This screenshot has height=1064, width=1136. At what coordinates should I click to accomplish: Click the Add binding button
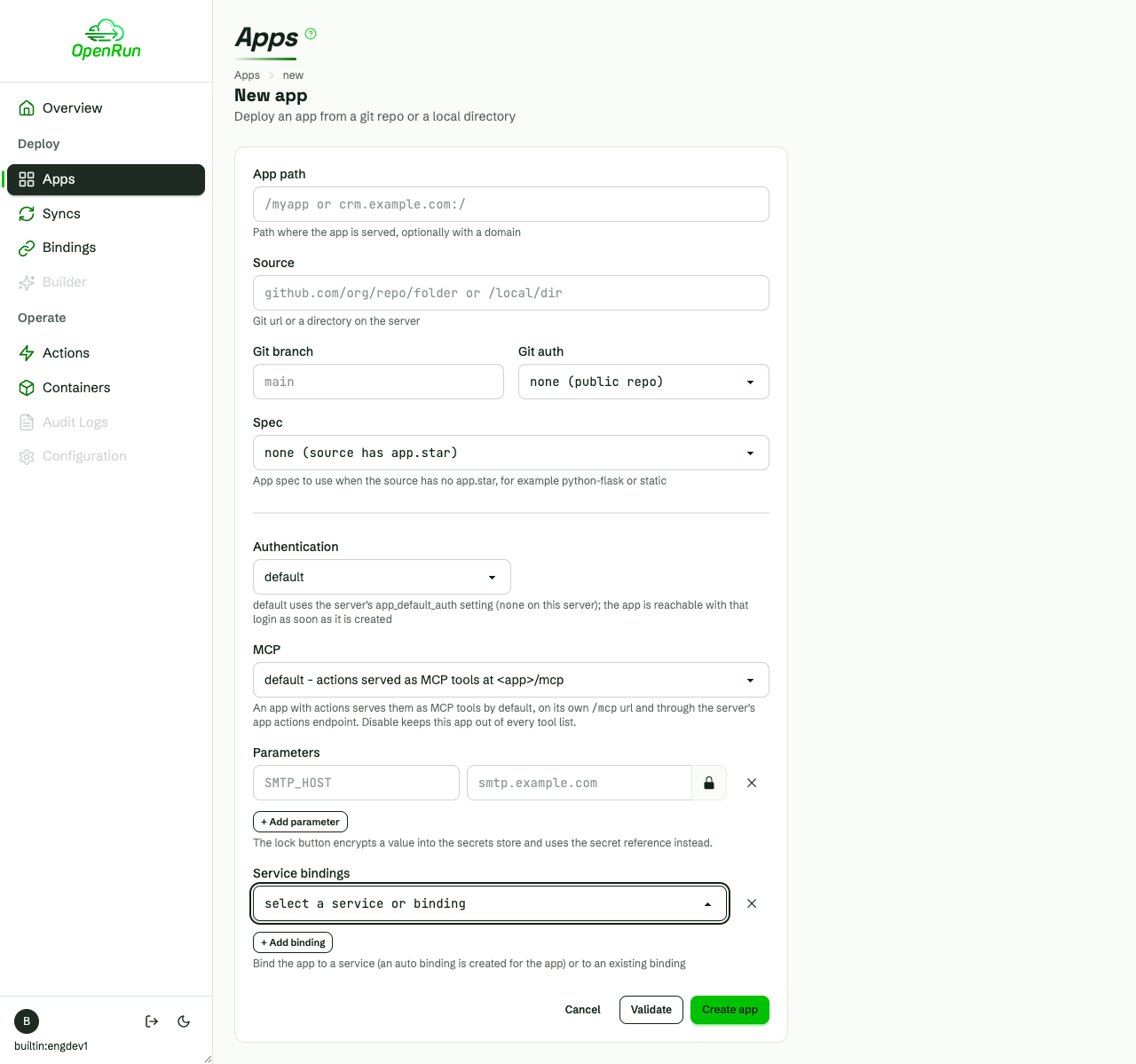click(293, 942)
